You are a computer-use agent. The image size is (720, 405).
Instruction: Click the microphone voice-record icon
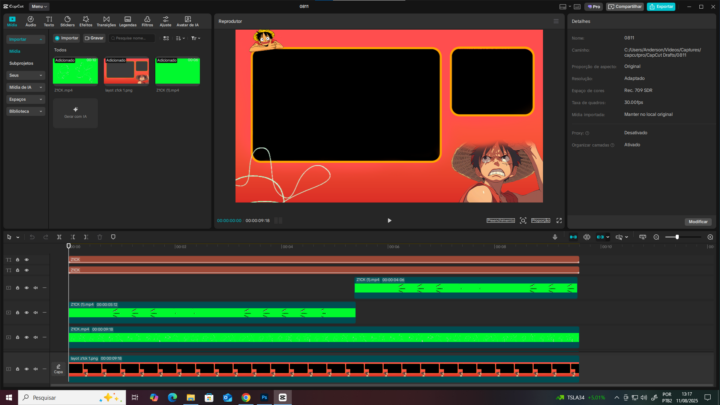[x=555, y=237]
